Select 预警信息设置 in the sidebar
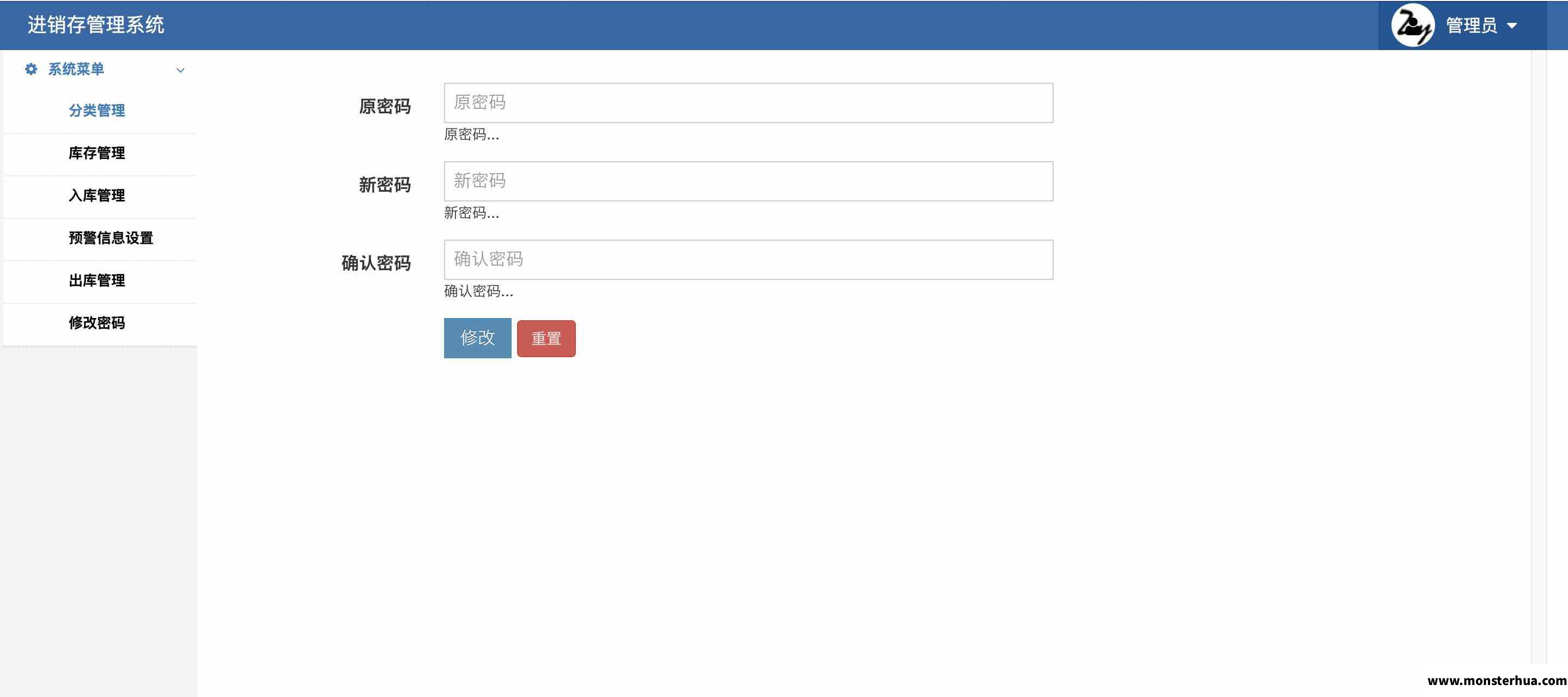Screen dimensions: 1568x697 pos(111,239)
